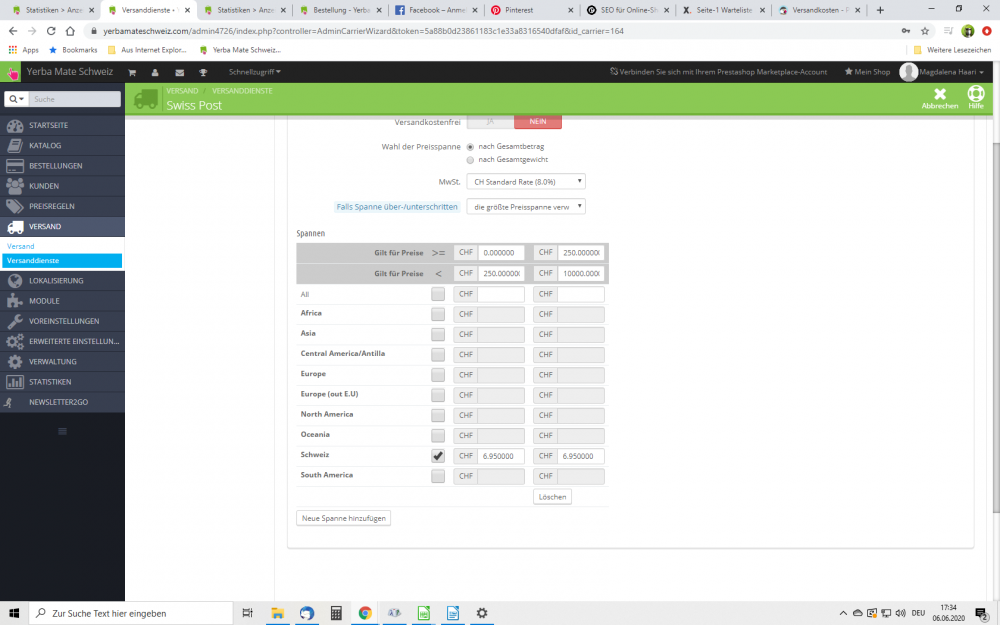Set Versandkostenfrei to NEIN
The height and width of the screenshot is (625, 1000).
coord(538,122)
